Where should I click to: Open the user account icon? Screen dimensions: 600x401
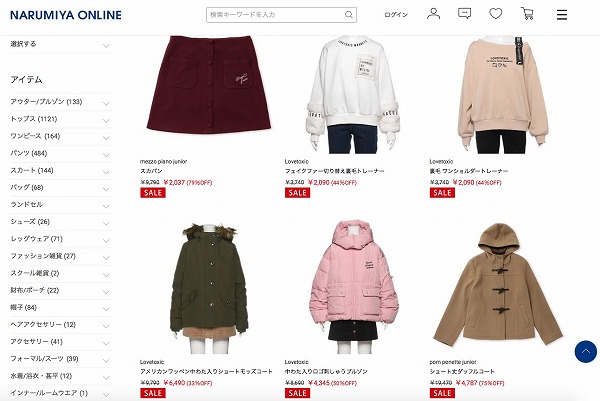(x=433, y=14)
